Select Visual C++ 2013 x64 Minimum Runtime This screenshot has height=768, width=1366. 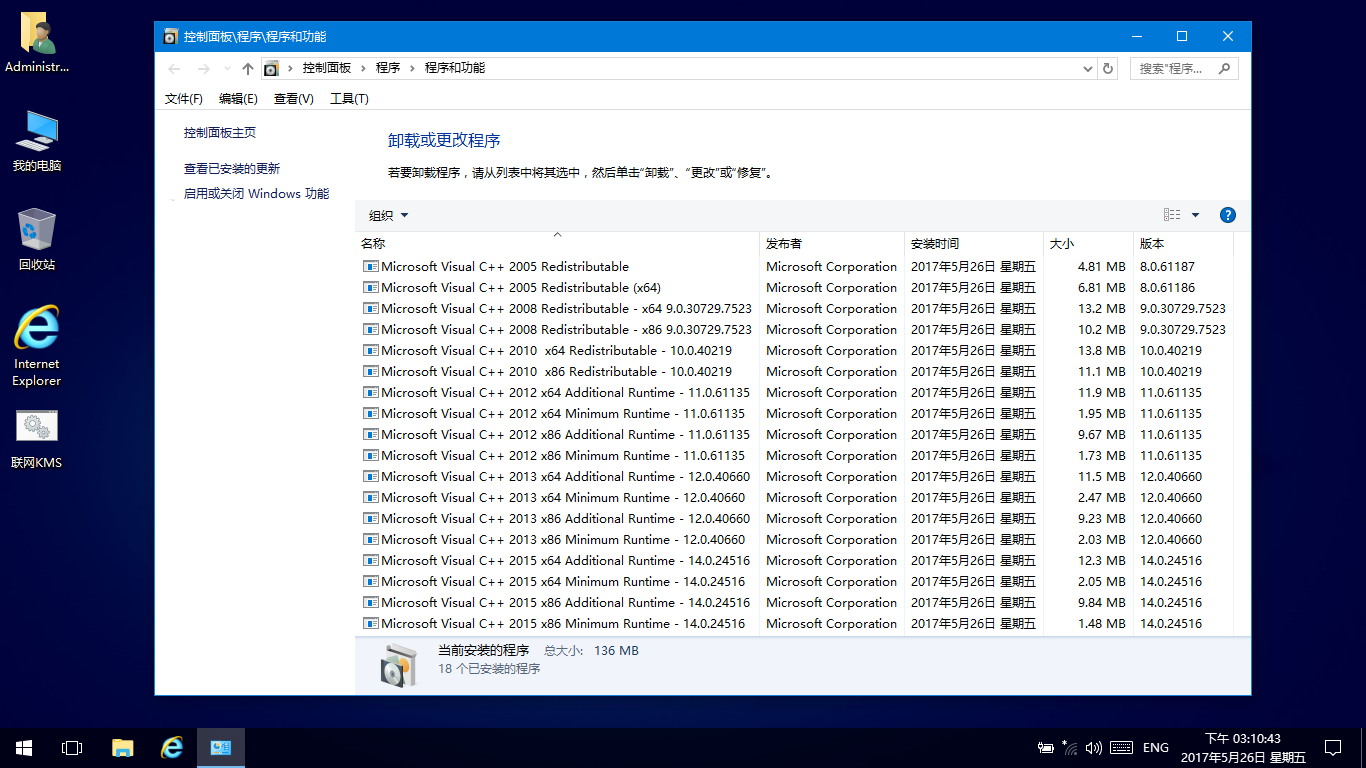pyautogui.click(x=796, y=498)
